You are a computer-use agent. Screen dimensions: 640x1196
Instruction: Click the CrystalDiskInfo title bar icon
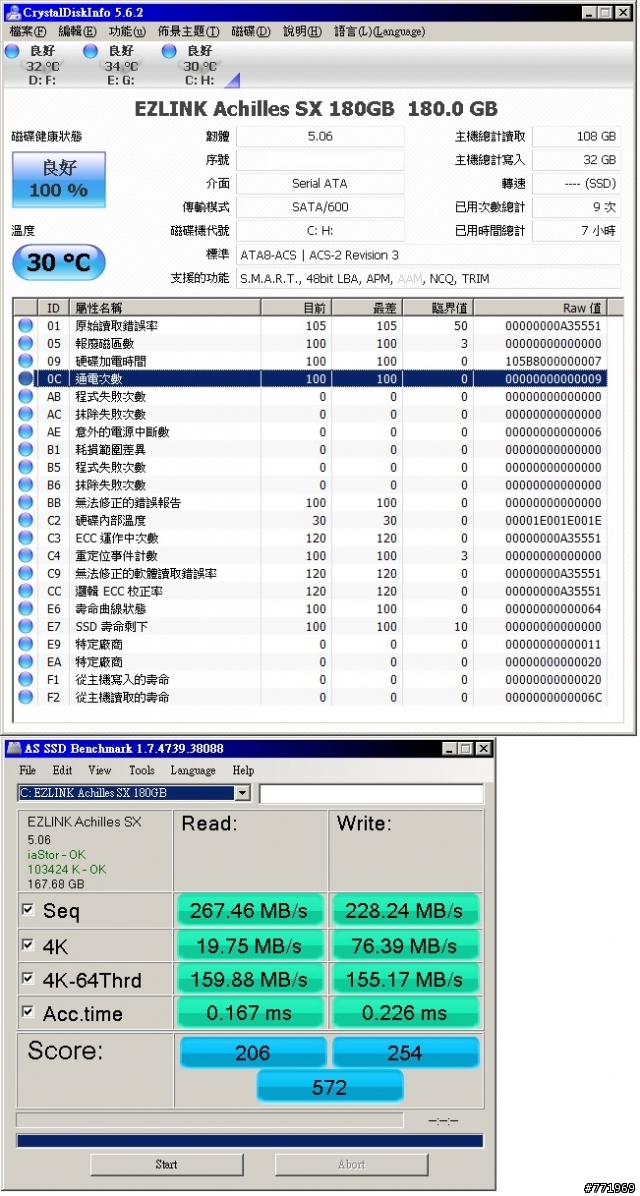[x=14, y=13]
